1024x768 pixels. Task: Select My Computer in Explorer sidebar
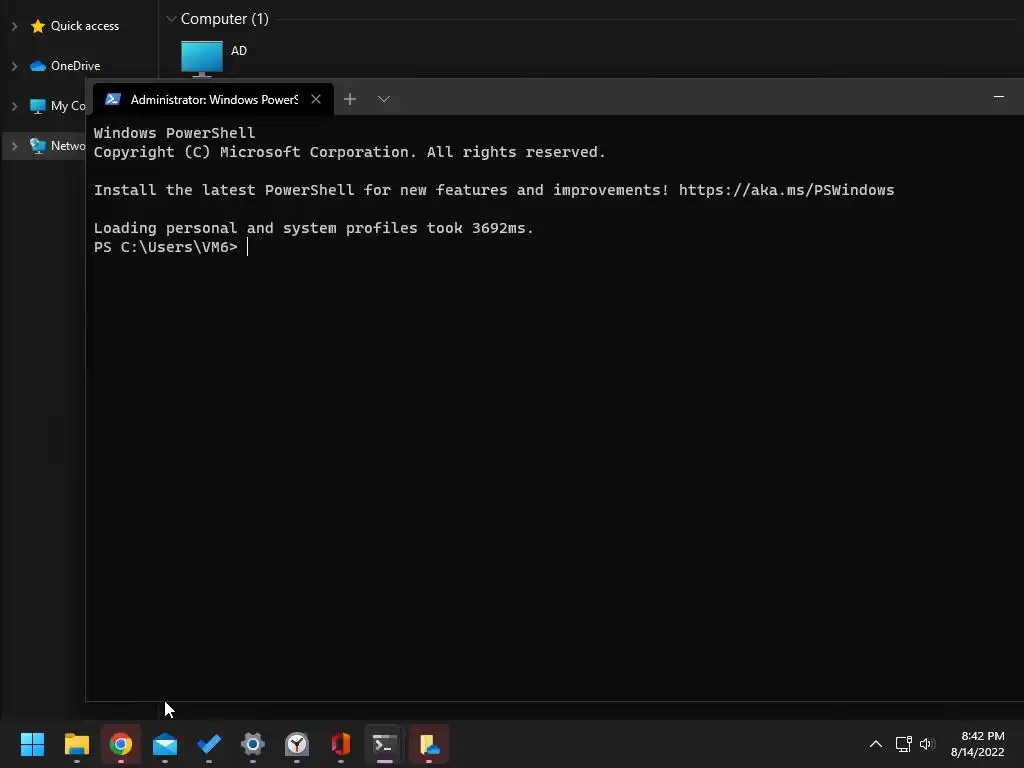(57, 106)
